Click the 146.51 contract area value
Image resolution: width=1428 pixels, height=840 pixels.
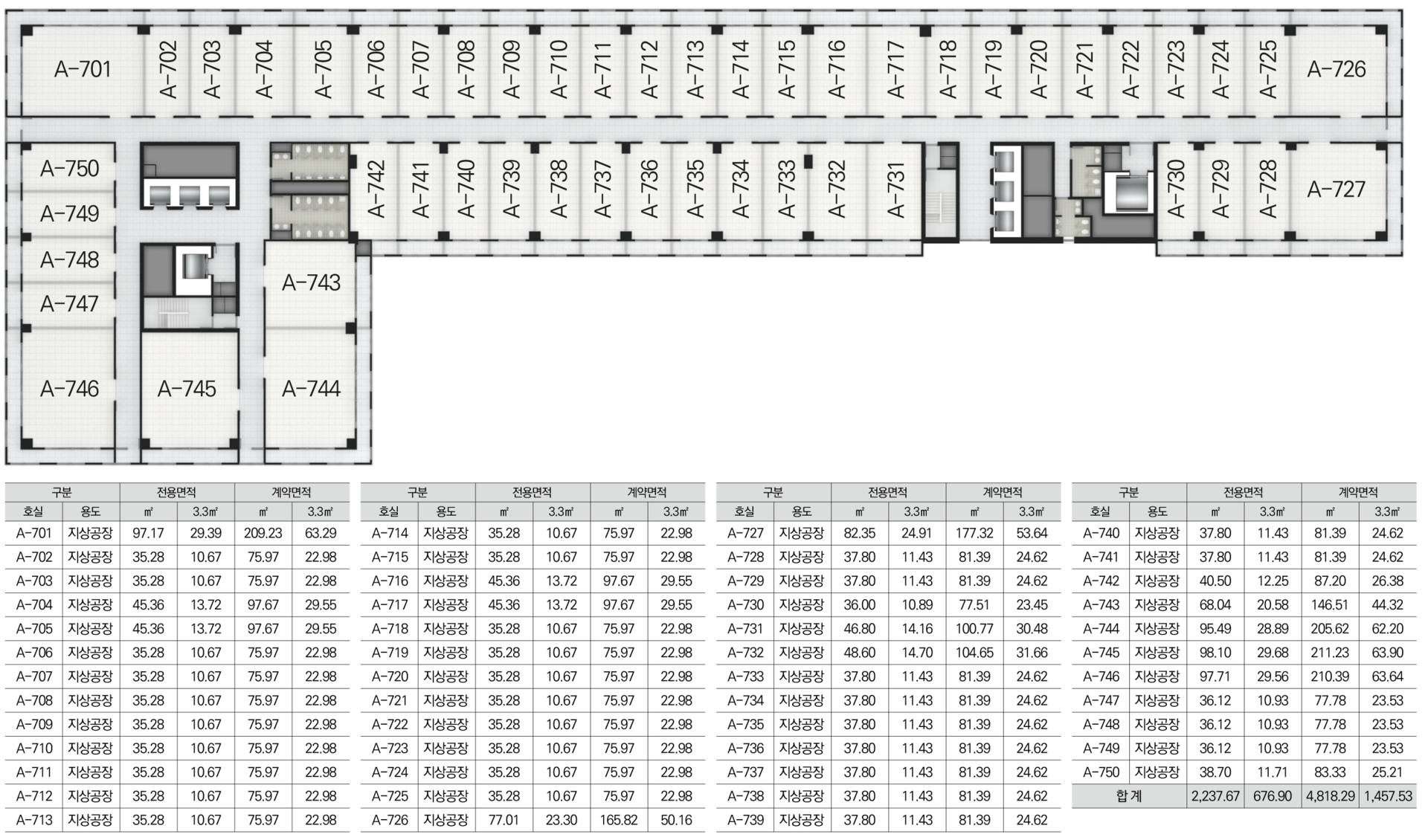[x=1331, y=605]
